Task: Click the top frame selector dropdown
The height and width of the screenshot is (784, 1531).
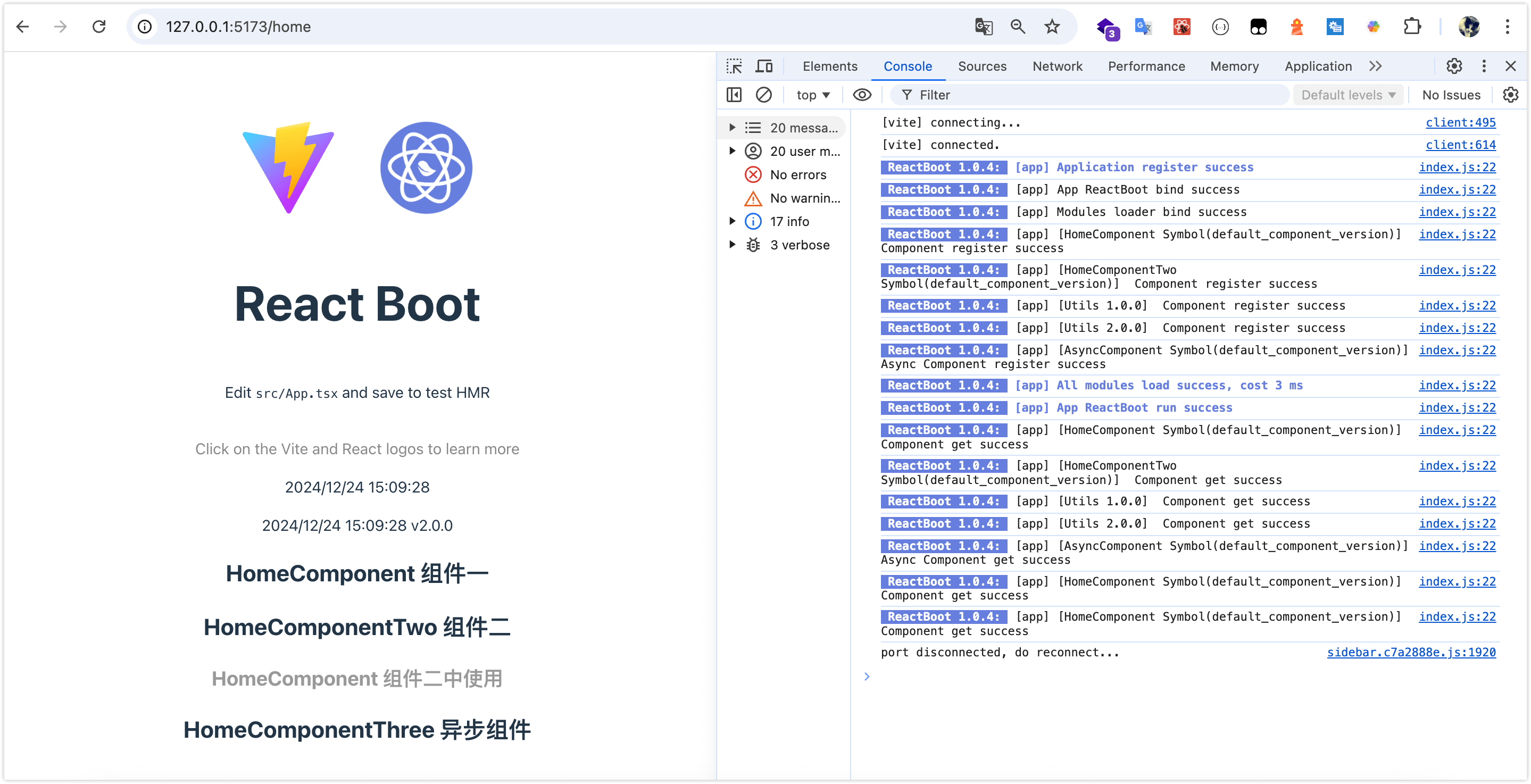Action: [x=812, y=94]
